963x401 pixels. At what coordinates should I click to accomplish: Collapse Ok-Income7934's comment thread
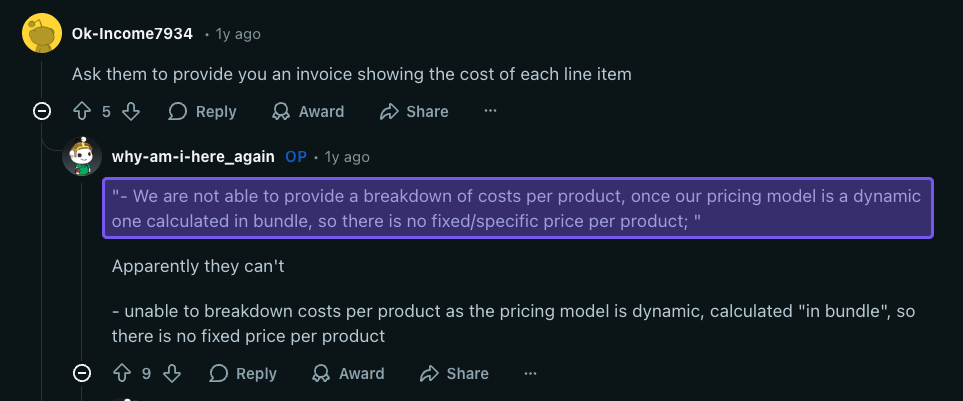pos(42,111)
